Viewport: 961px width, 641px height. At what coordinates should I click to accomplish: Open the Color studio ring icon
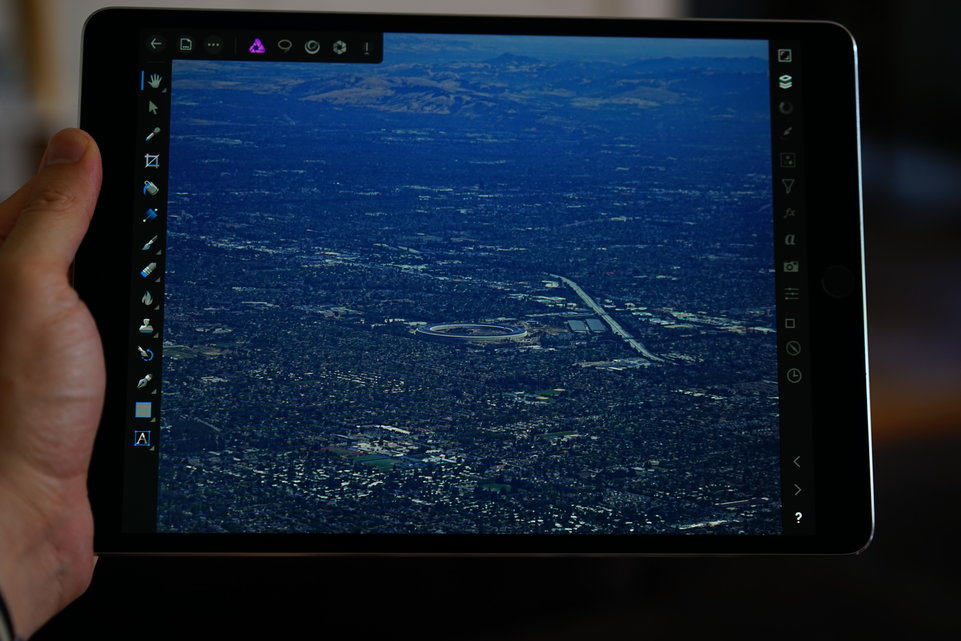point(786,108)
